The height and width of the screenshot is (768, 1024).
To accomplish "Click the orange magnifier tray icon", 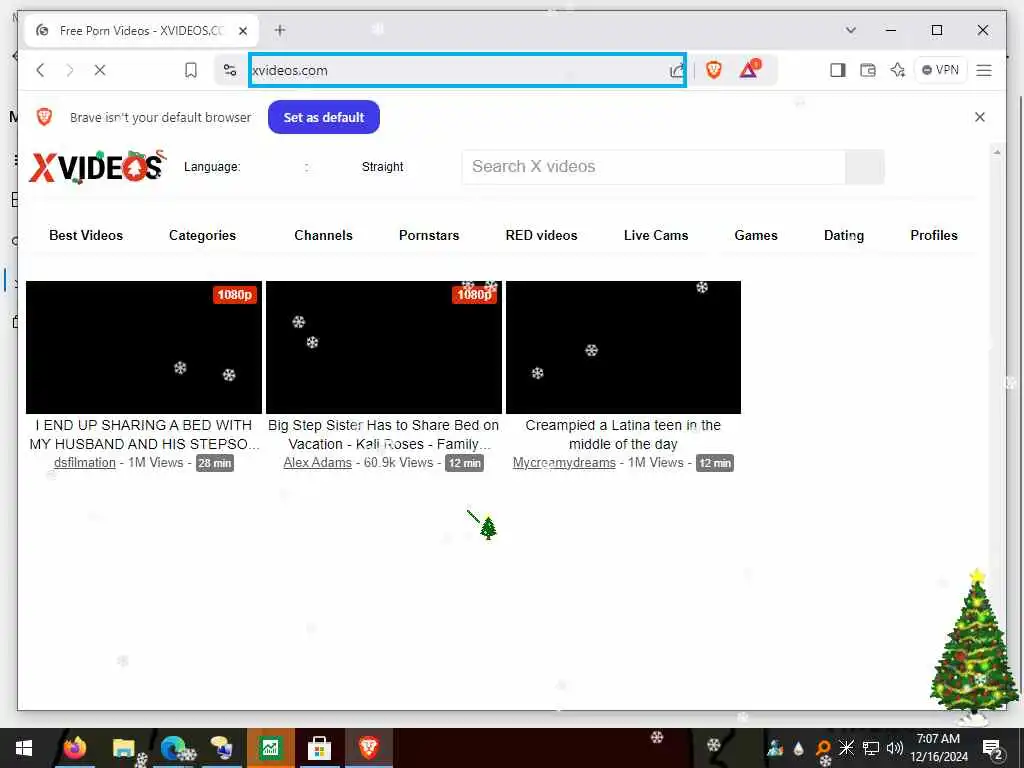I will tap(823, 748).
